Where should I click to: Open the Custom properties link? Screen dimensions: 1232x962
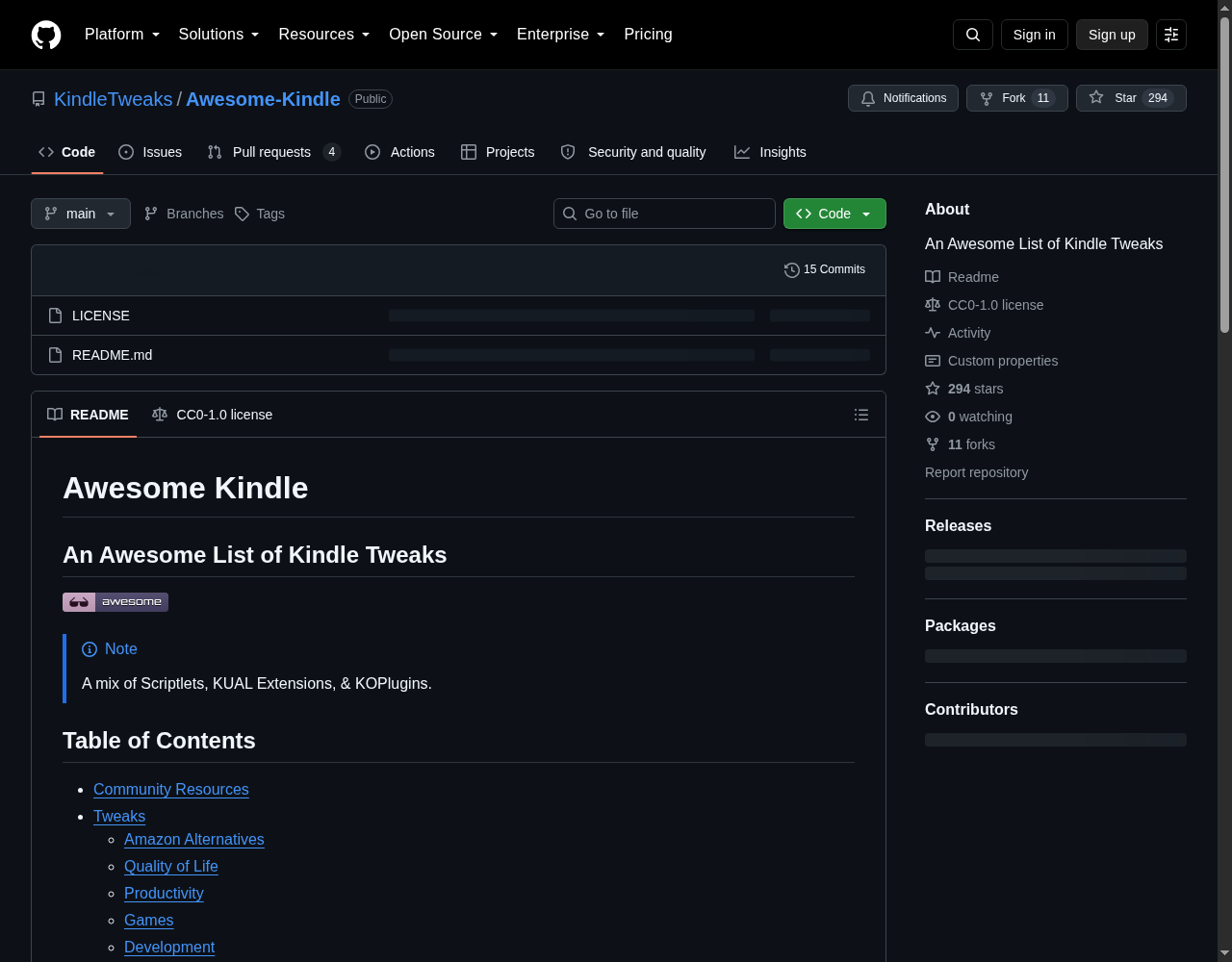991,361
